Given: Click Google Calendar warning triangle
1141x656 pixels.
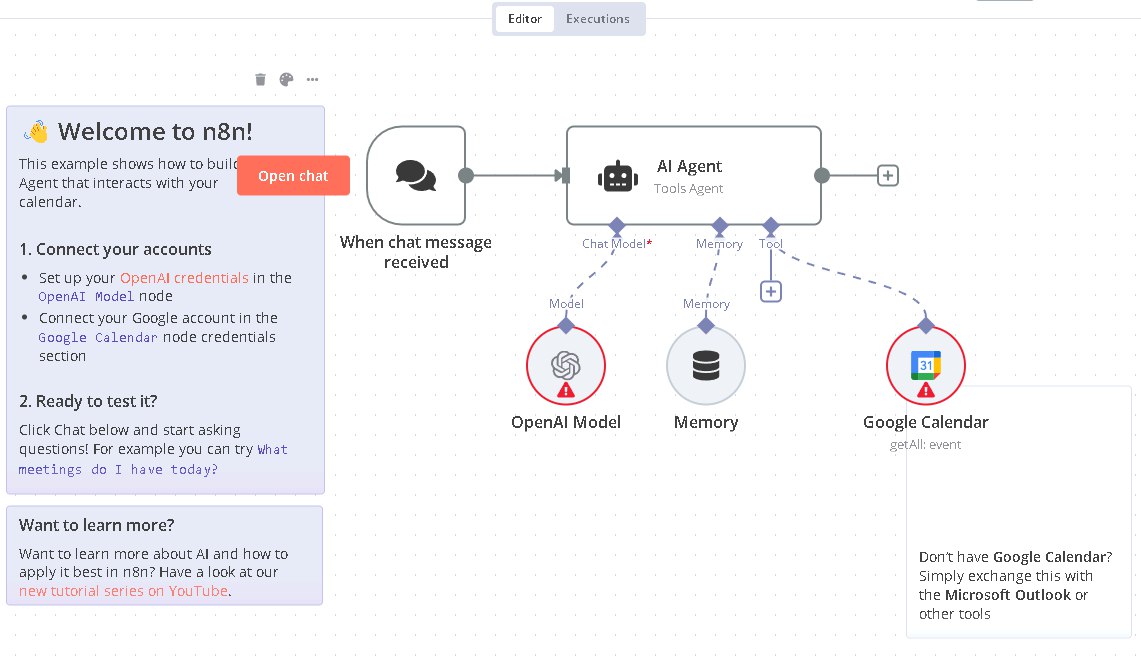Looking at the screenshot, I should pos(926,391).
